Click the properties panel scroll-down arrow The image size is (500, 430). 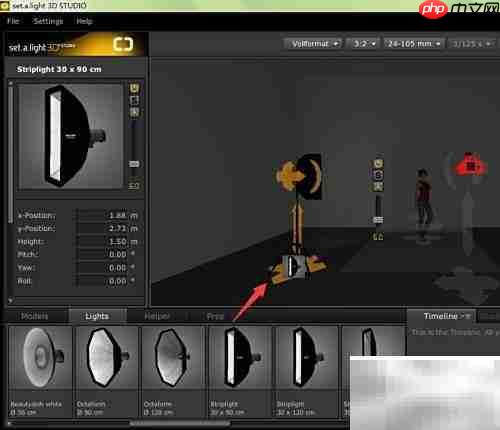point(11,300)
